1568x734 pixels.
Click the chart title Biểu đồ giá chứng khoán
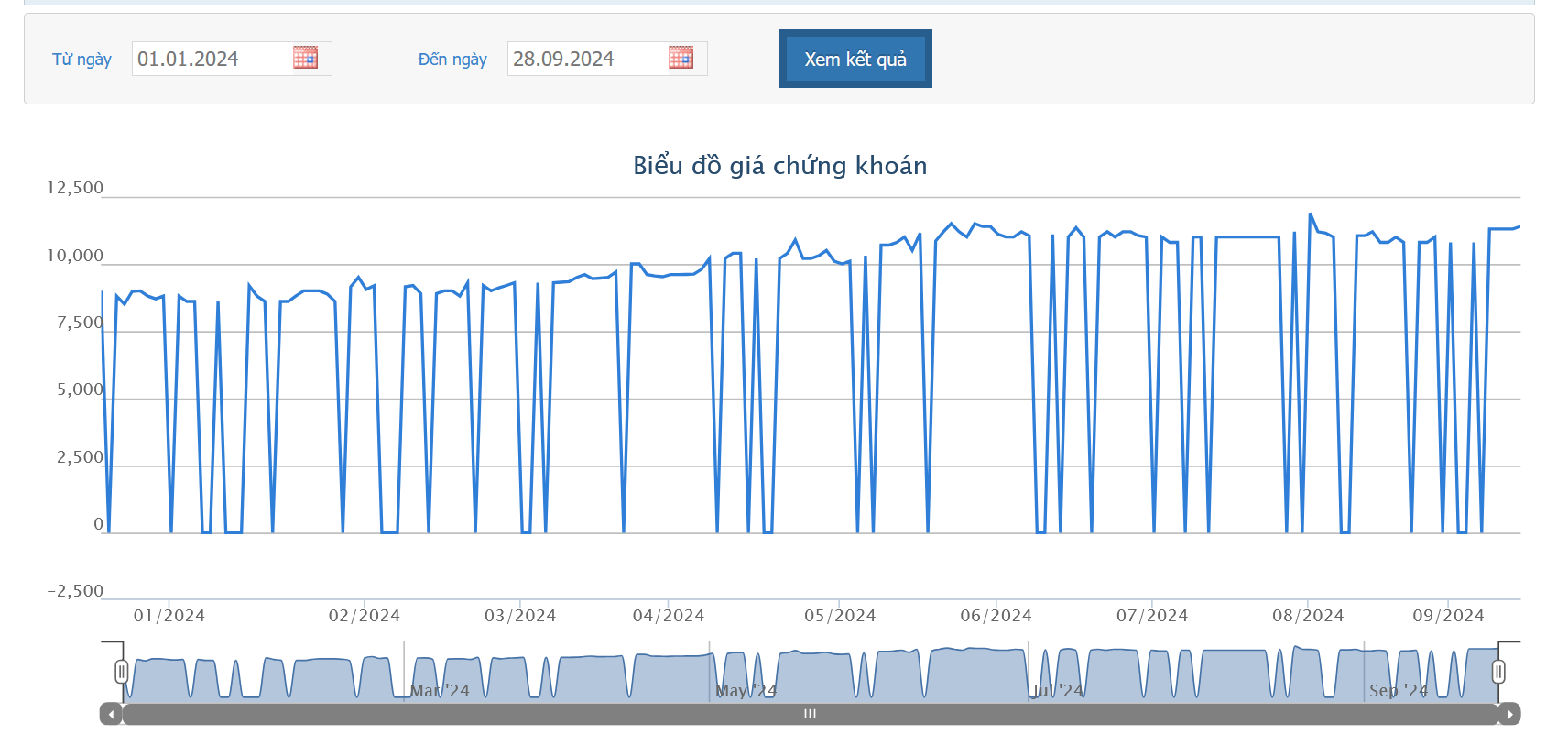(x=780, y=166)
